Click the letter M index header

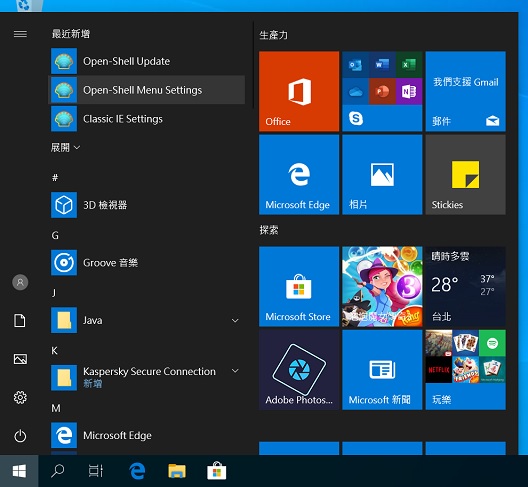pos(56,408)
